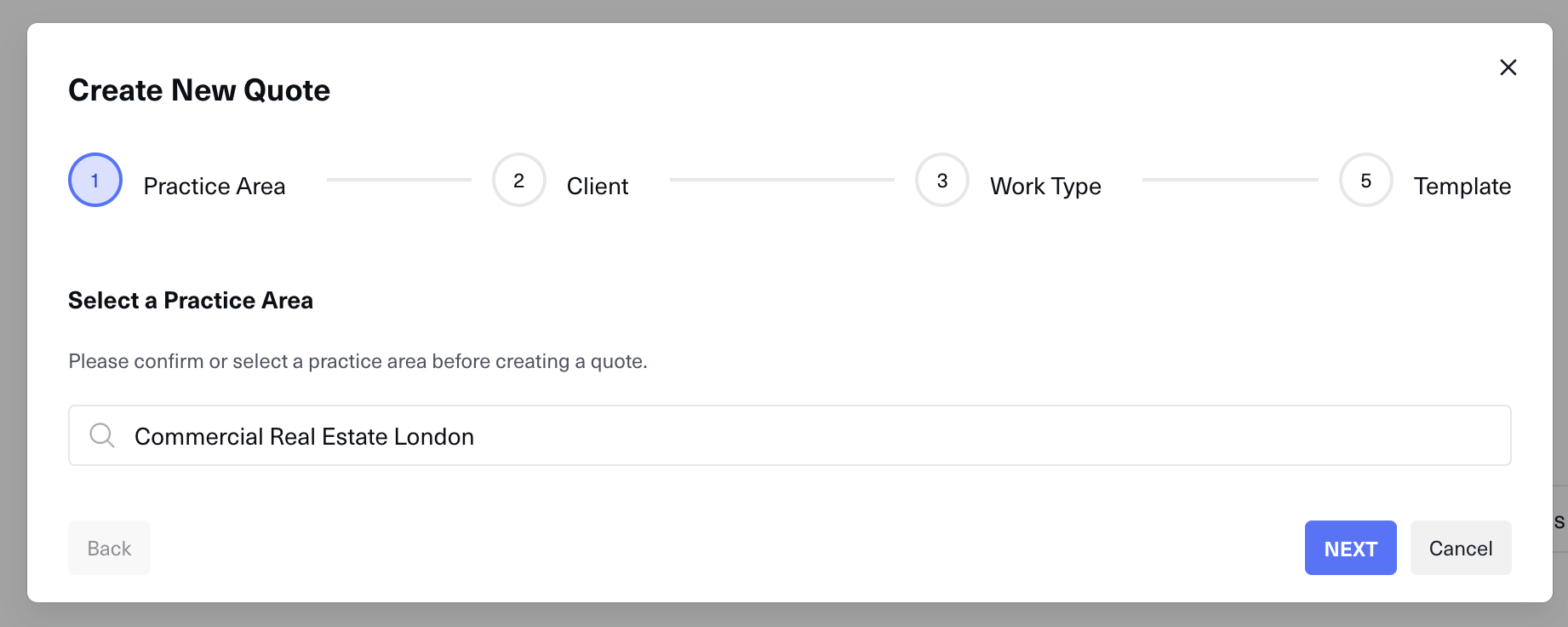Click the magnifier search icon
Screen dimensions: 1568x627
pyautogui.click(x=102, y=435)
